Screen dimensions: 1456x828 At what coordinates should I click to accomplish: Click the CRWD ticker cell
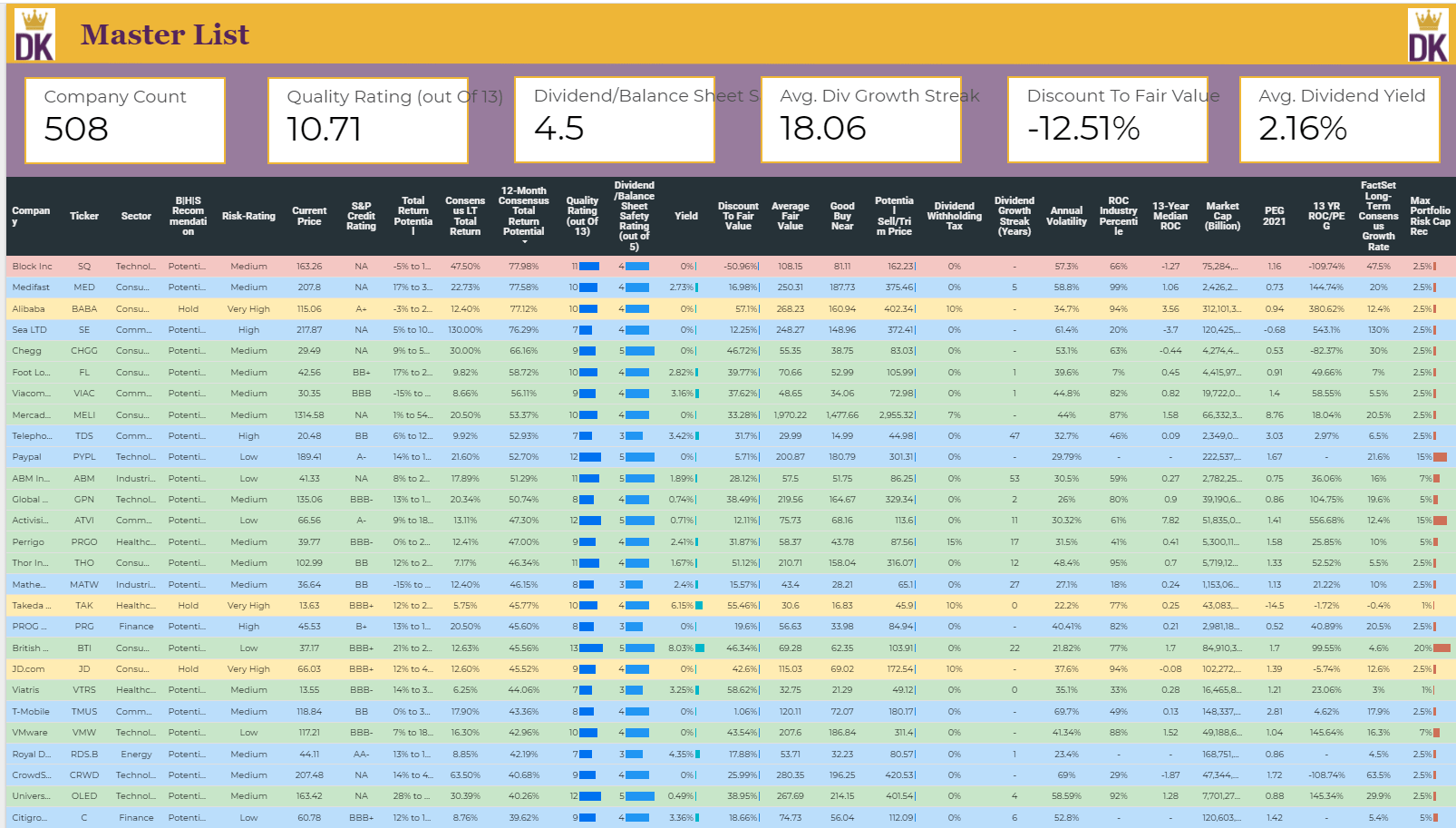(84, 775)
